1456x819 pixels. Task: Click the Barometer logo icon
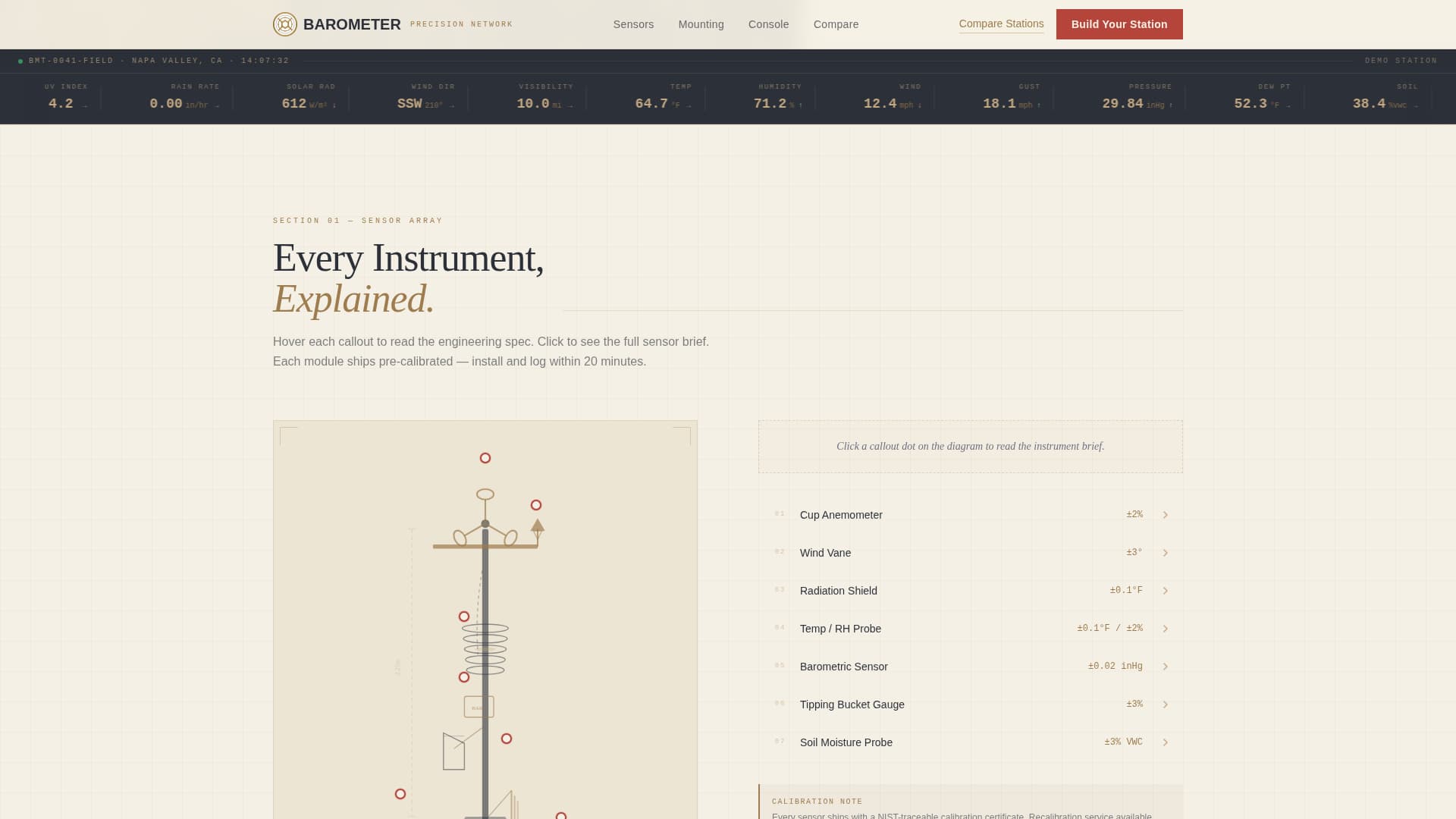(285, 24)
